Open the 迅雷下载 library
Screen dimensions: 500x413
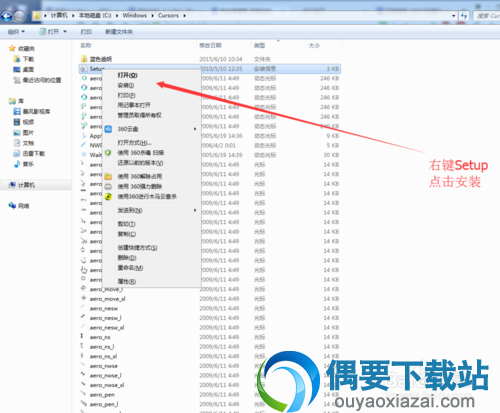click(29, 153)
